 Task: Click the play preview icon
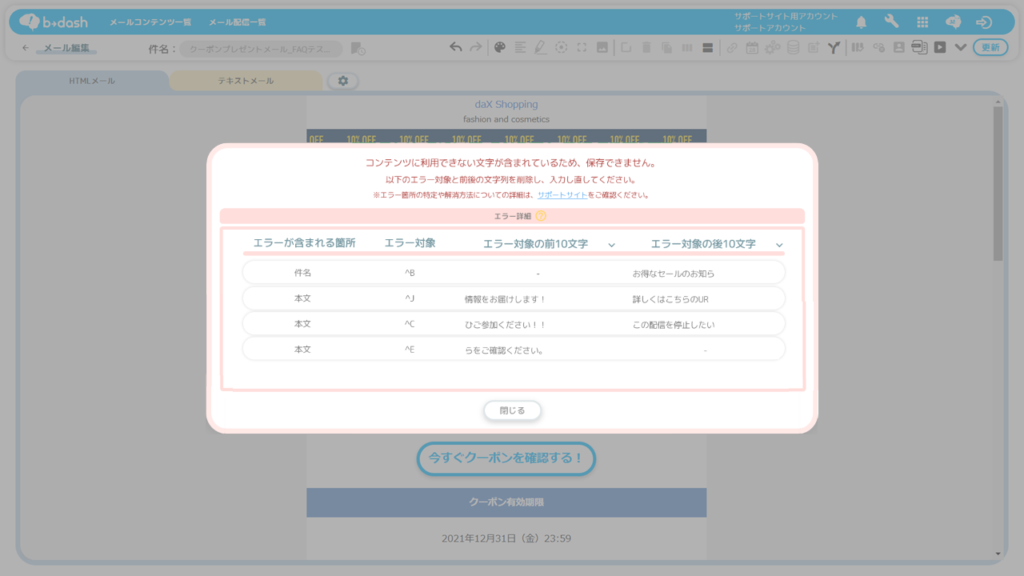tap(940, 47)
